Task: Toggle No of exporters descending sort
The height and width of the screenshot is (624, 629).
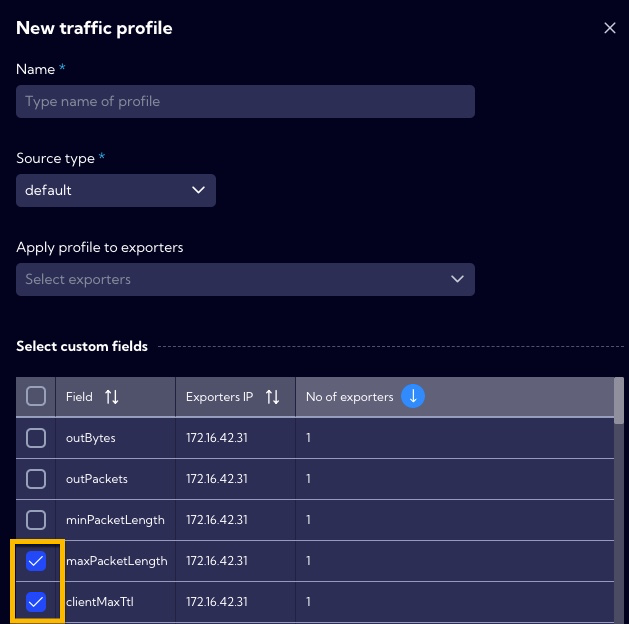Action: [413, 396]
